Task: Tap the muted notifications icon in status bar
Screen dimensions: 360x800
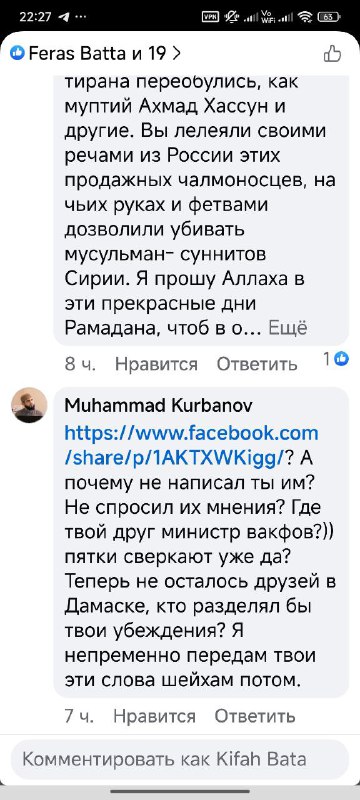Action: 232,17
